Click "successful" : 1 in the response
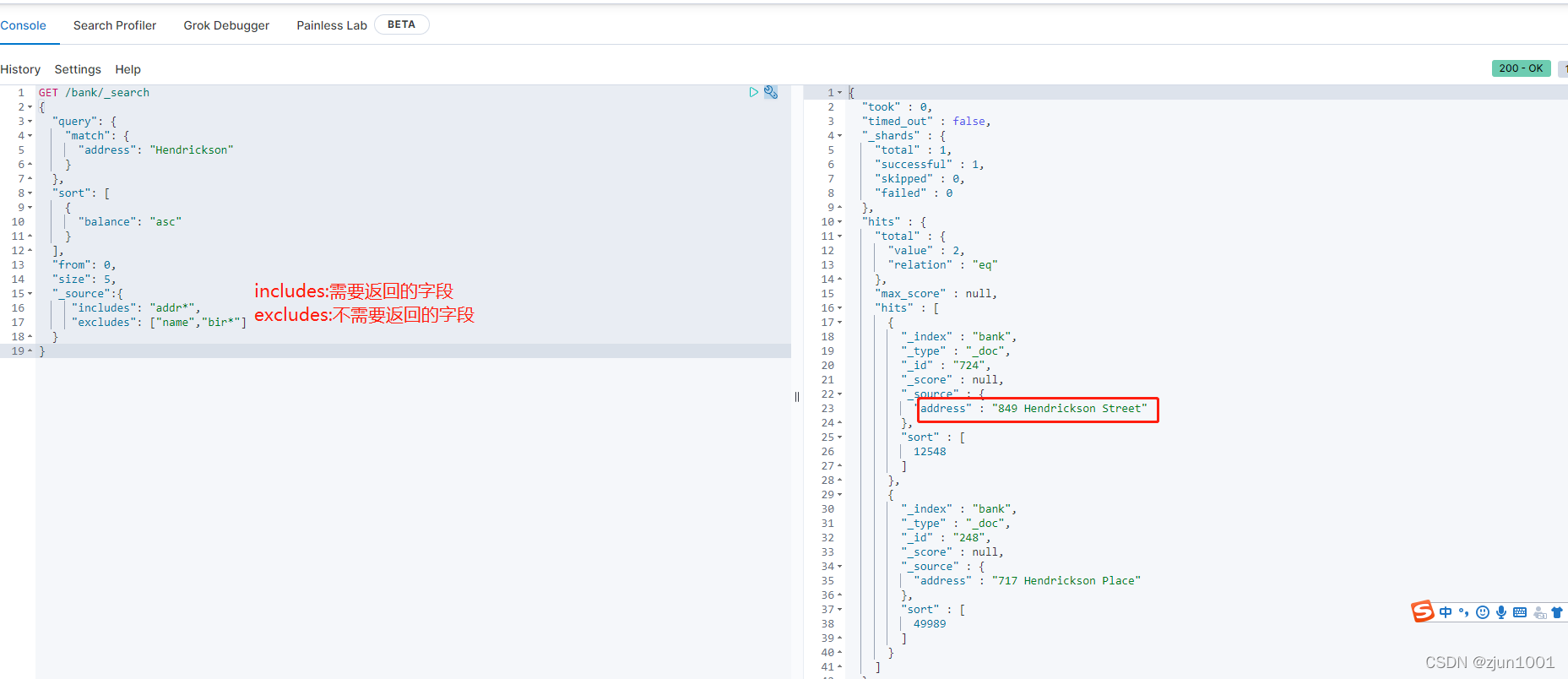Screen dimensions: 1568x679 pos(930,165)
